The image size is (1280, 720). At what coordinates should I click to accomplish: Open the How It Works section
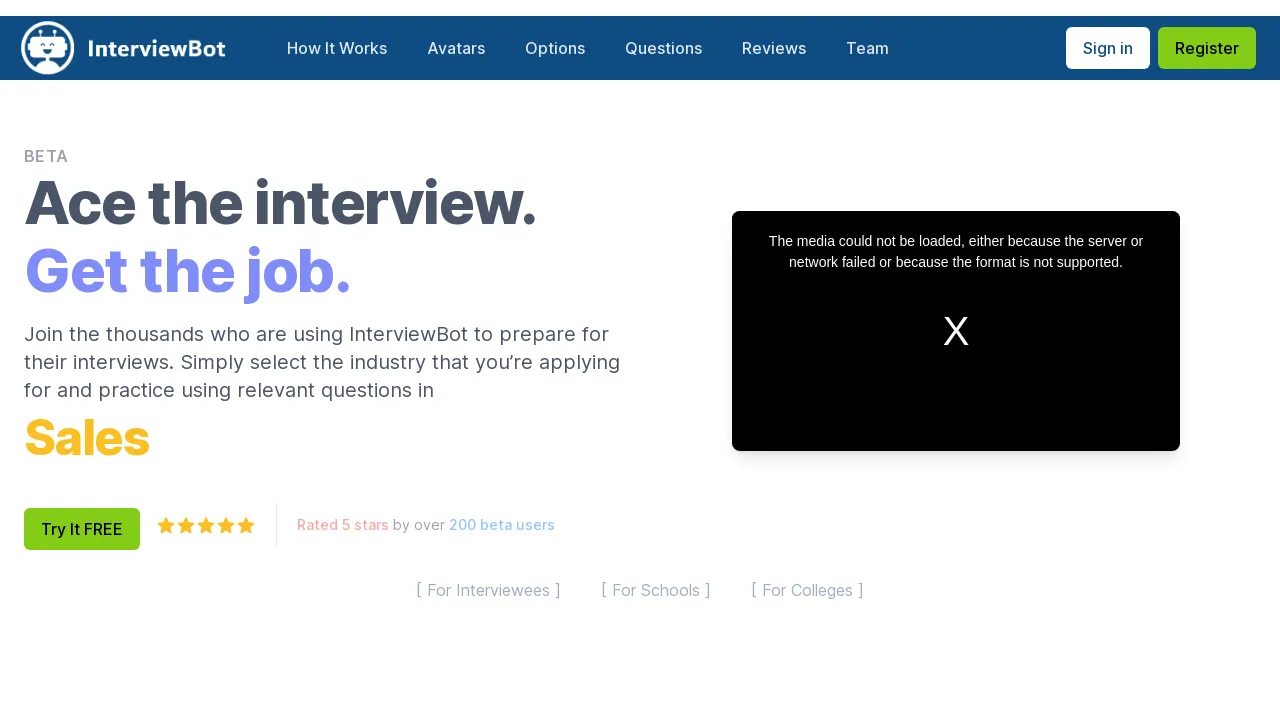click(x=337, y=48)
